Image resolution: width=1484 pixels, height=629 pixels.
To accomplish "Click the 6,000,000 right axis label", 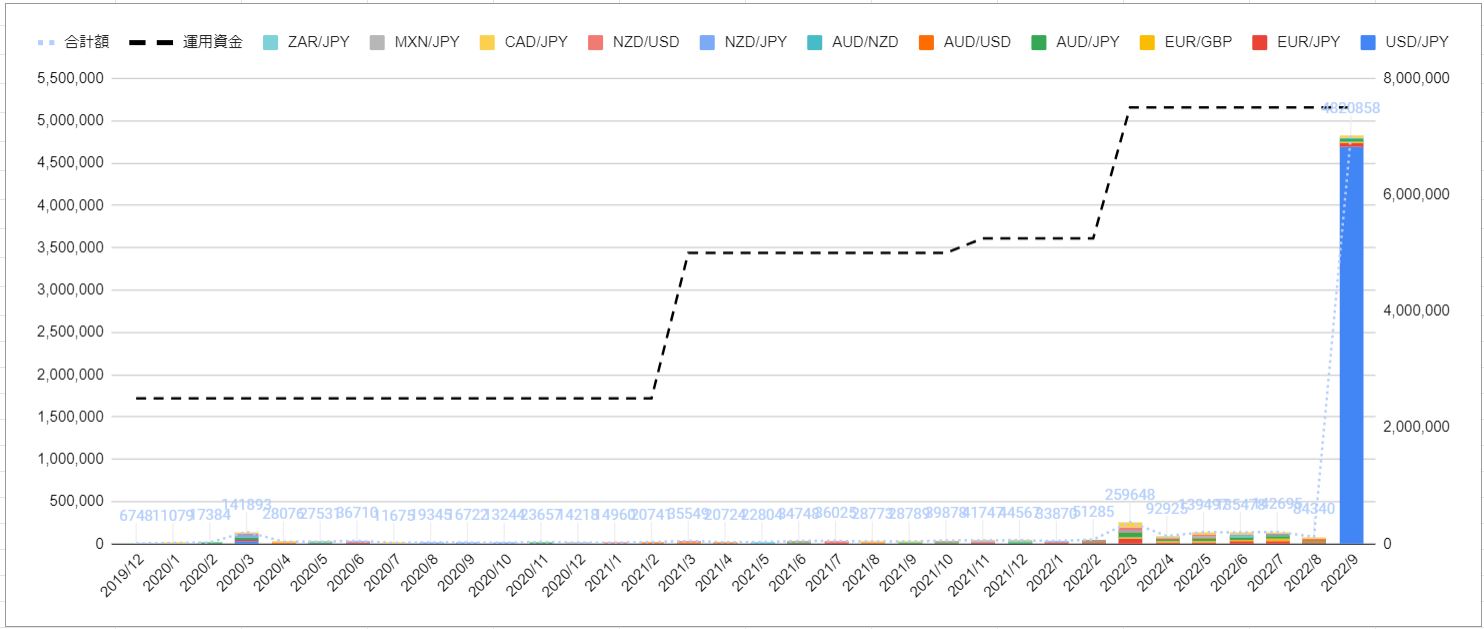I will pyautogui.click(x=1414, y=195).
